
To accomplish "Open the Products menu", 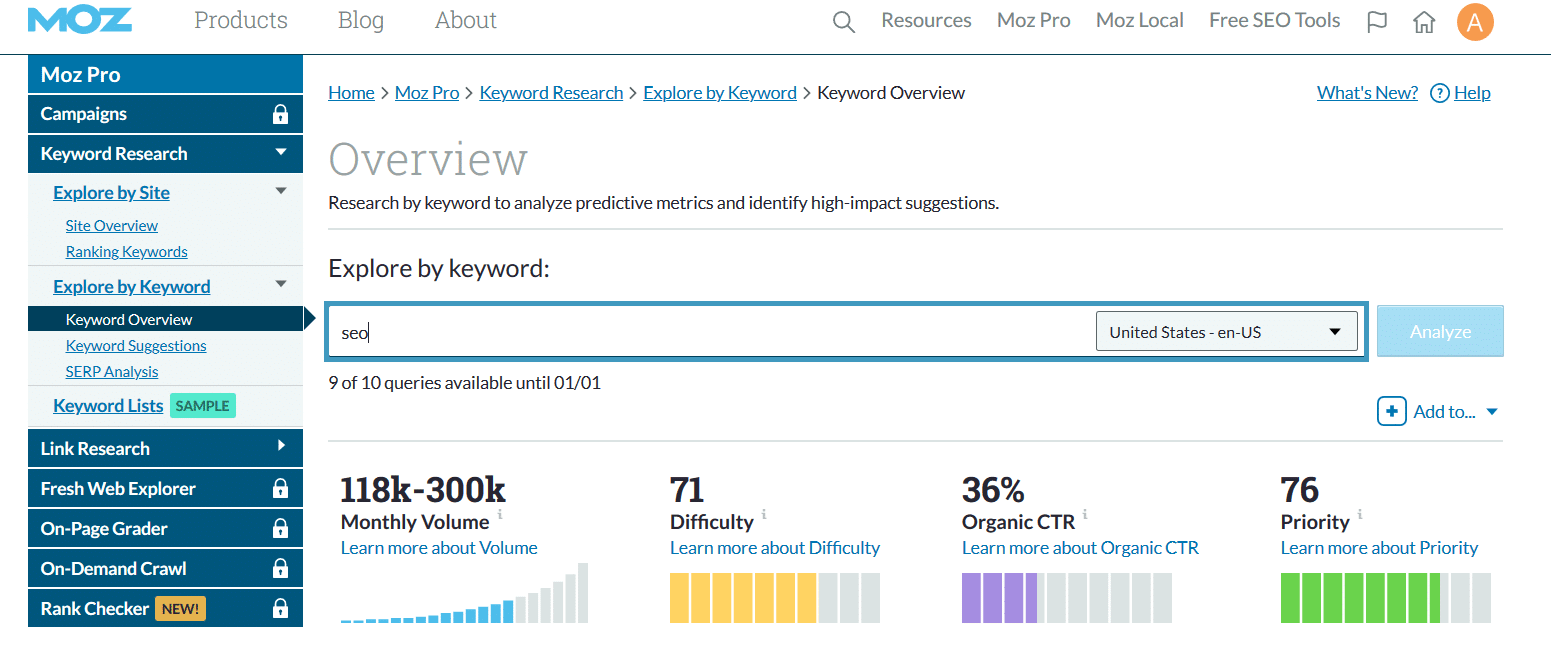I will [240, 20].
